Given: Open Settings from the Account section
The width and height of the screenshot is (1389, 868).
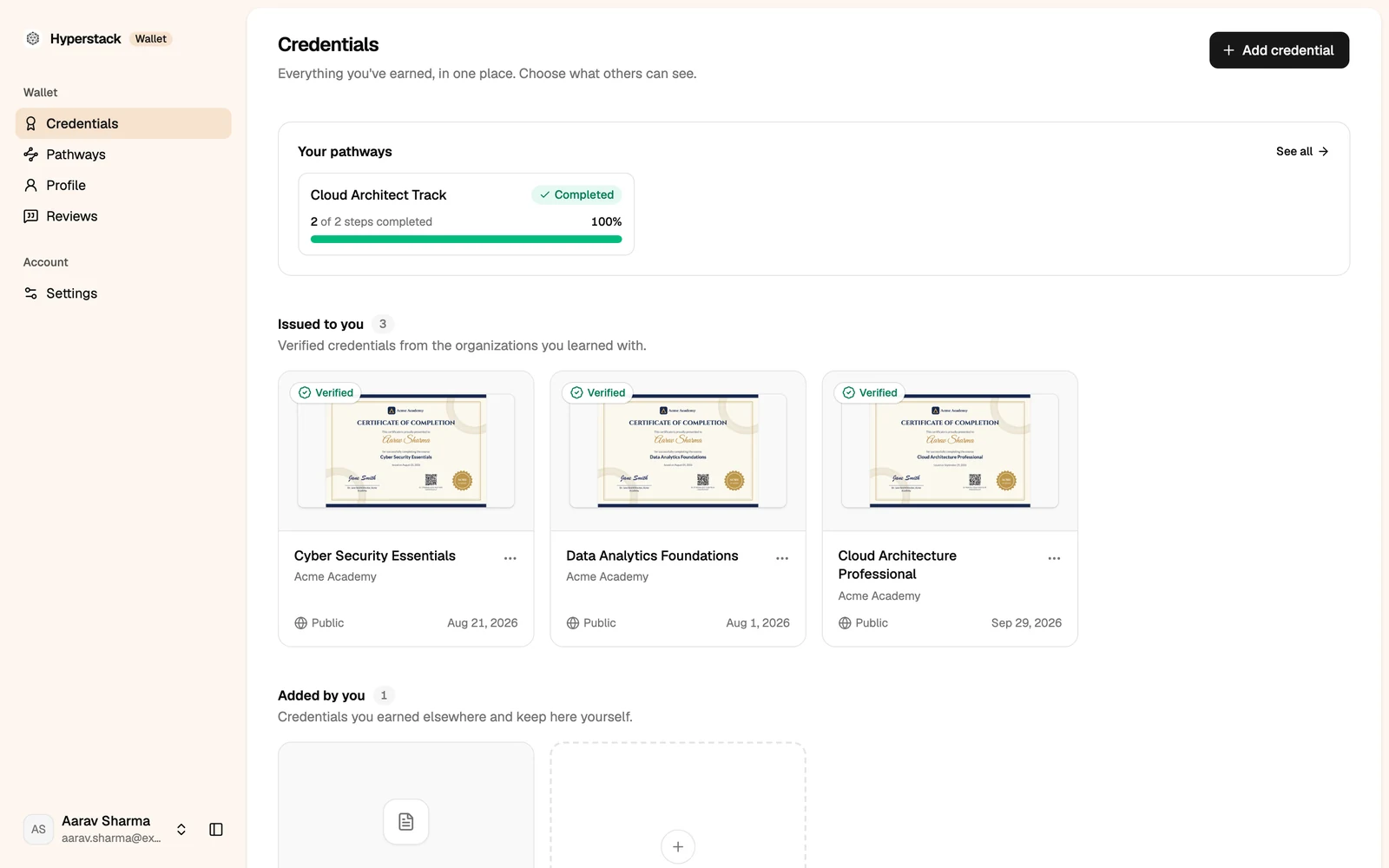Looking at the screenshot, I should pos(123,293).
